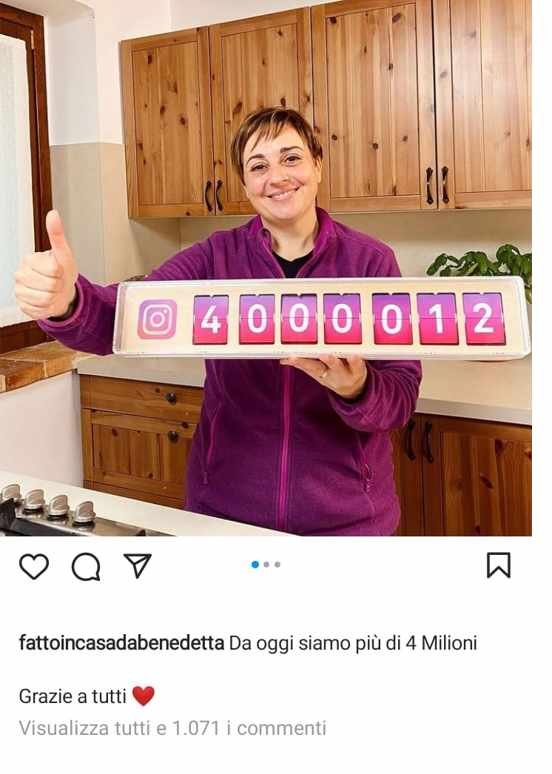Save the post with the bookmark icon
The height and width of the screenshot is (774, 552).
(499, 565)
